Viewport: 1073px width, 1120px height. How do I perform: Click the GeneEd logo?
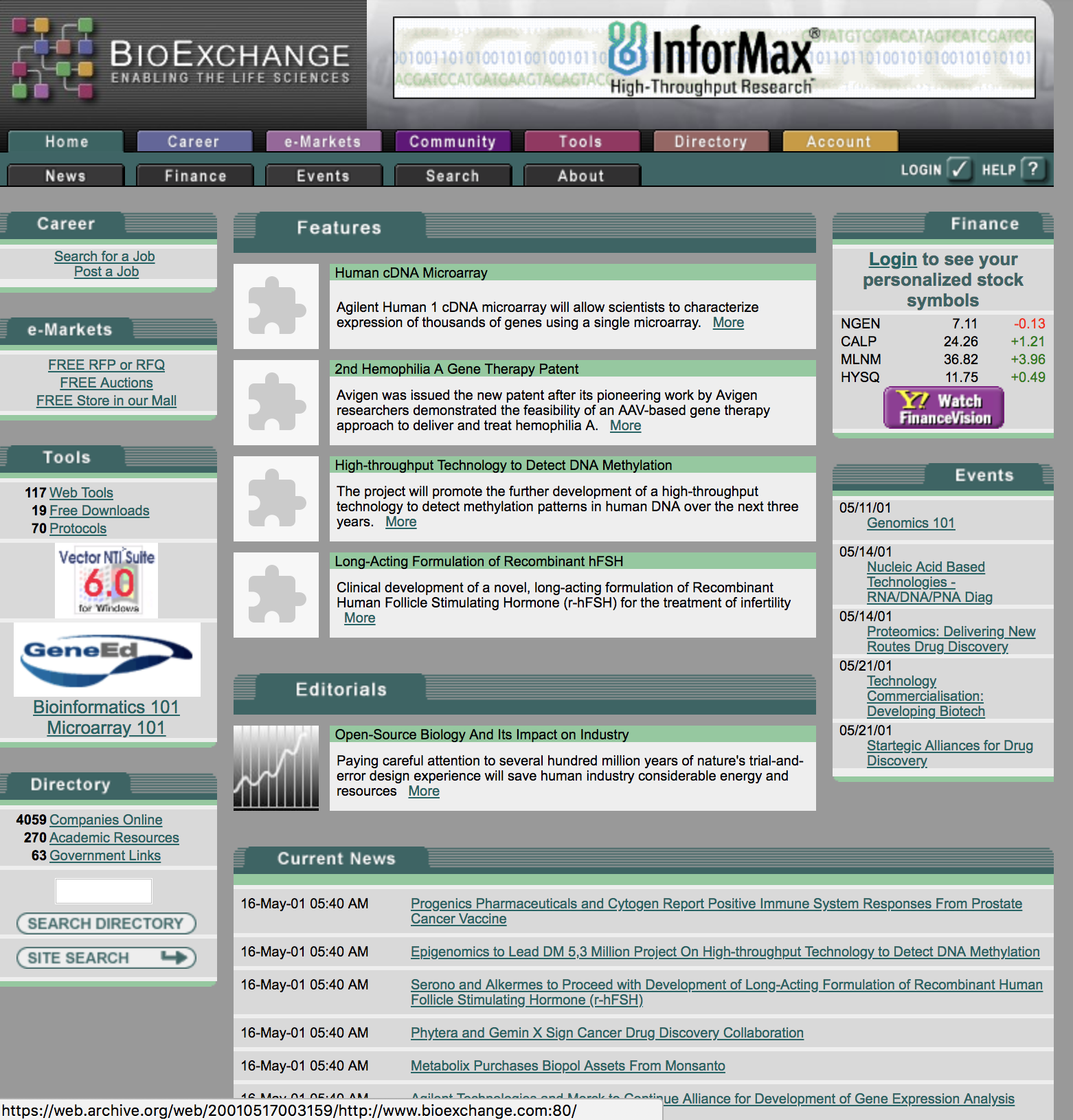(x=107, y=660)
